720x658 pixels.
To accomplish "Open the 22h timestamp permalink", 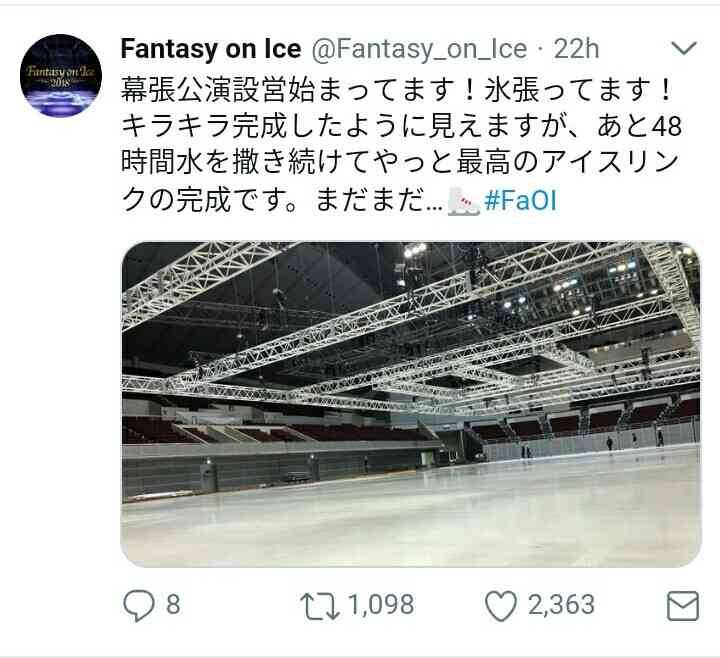I will coord(576,49).
